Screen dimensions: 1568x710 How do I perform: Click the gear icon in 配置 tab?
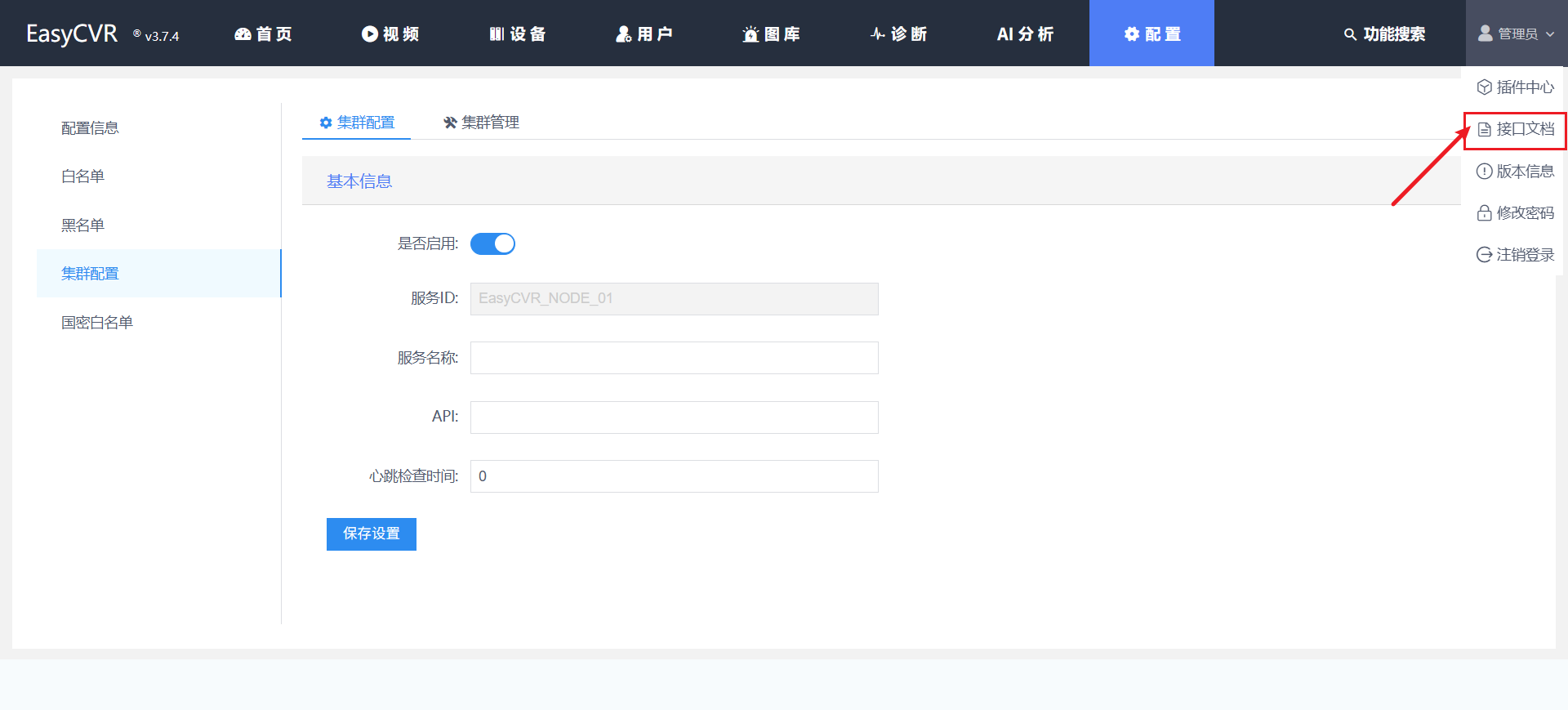tap(1132, 34)
